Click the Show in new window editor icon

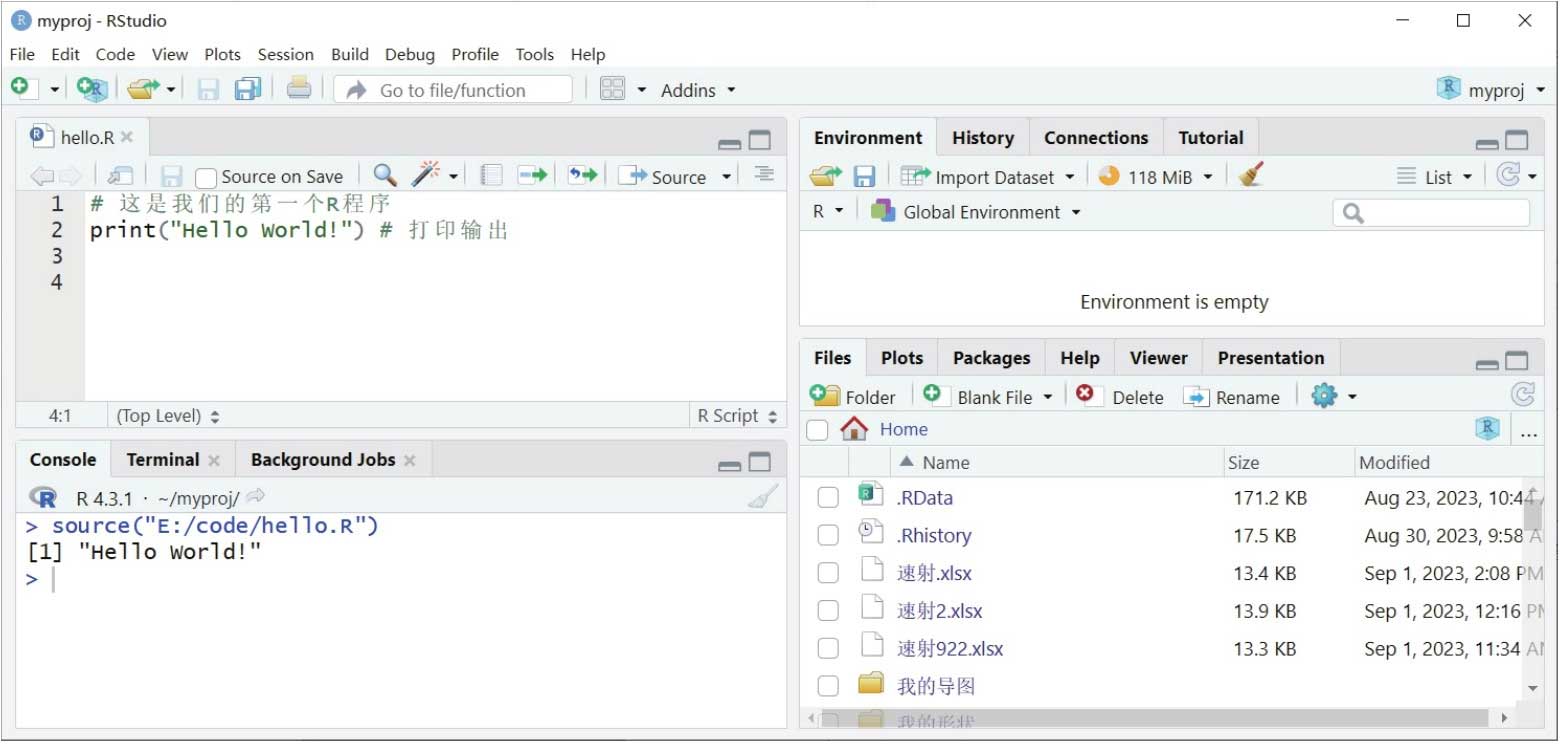pos(120,176)
